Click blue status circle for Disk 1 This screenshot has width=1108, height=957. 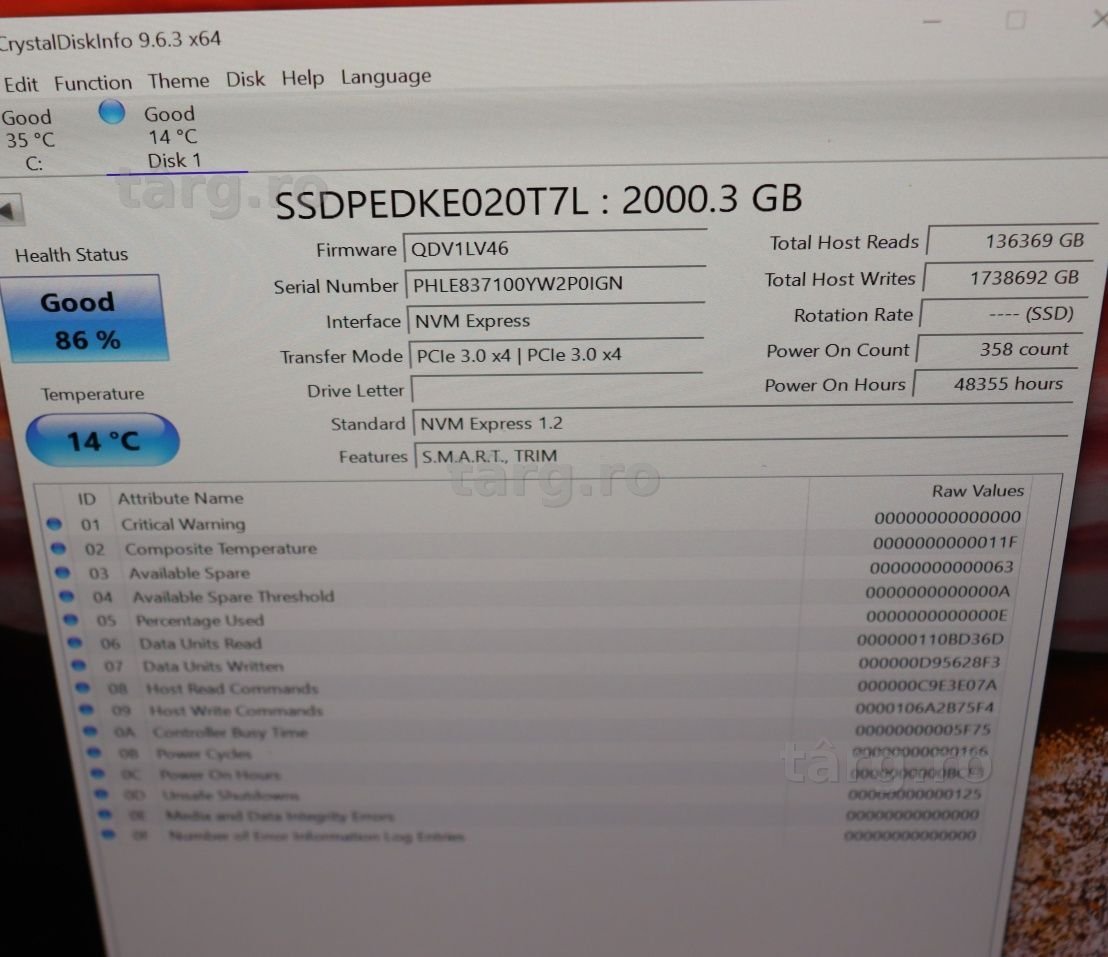[x=112, y=112]
